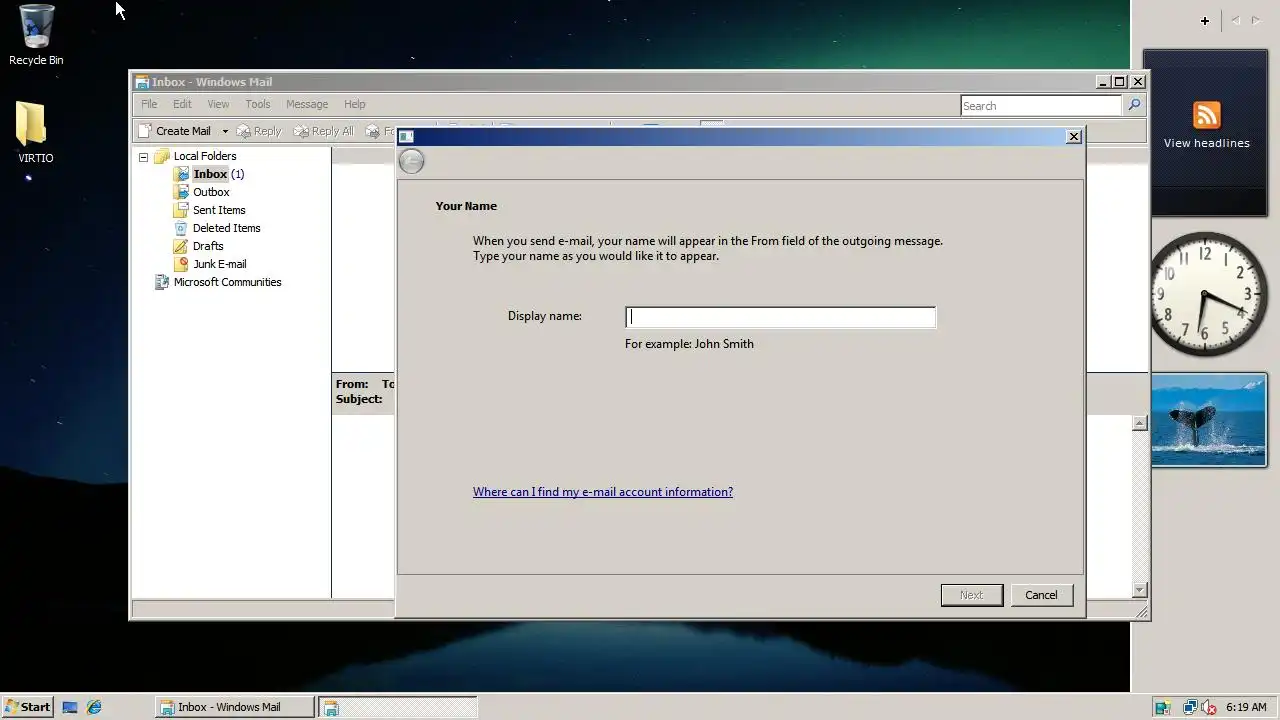The height and width of the screenshot is (720, 1280).
Task: Click the sidebar previous page arrow
Action: (x=1235, y=21)
